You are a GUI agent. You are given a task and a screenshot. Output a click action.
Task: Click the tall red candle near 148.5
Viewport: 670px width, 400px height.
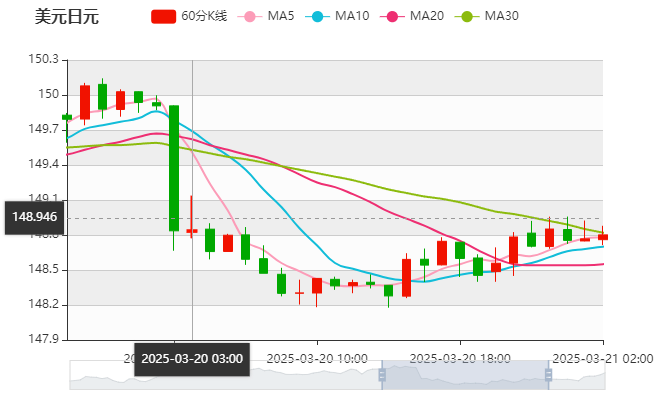coord(406,277)
